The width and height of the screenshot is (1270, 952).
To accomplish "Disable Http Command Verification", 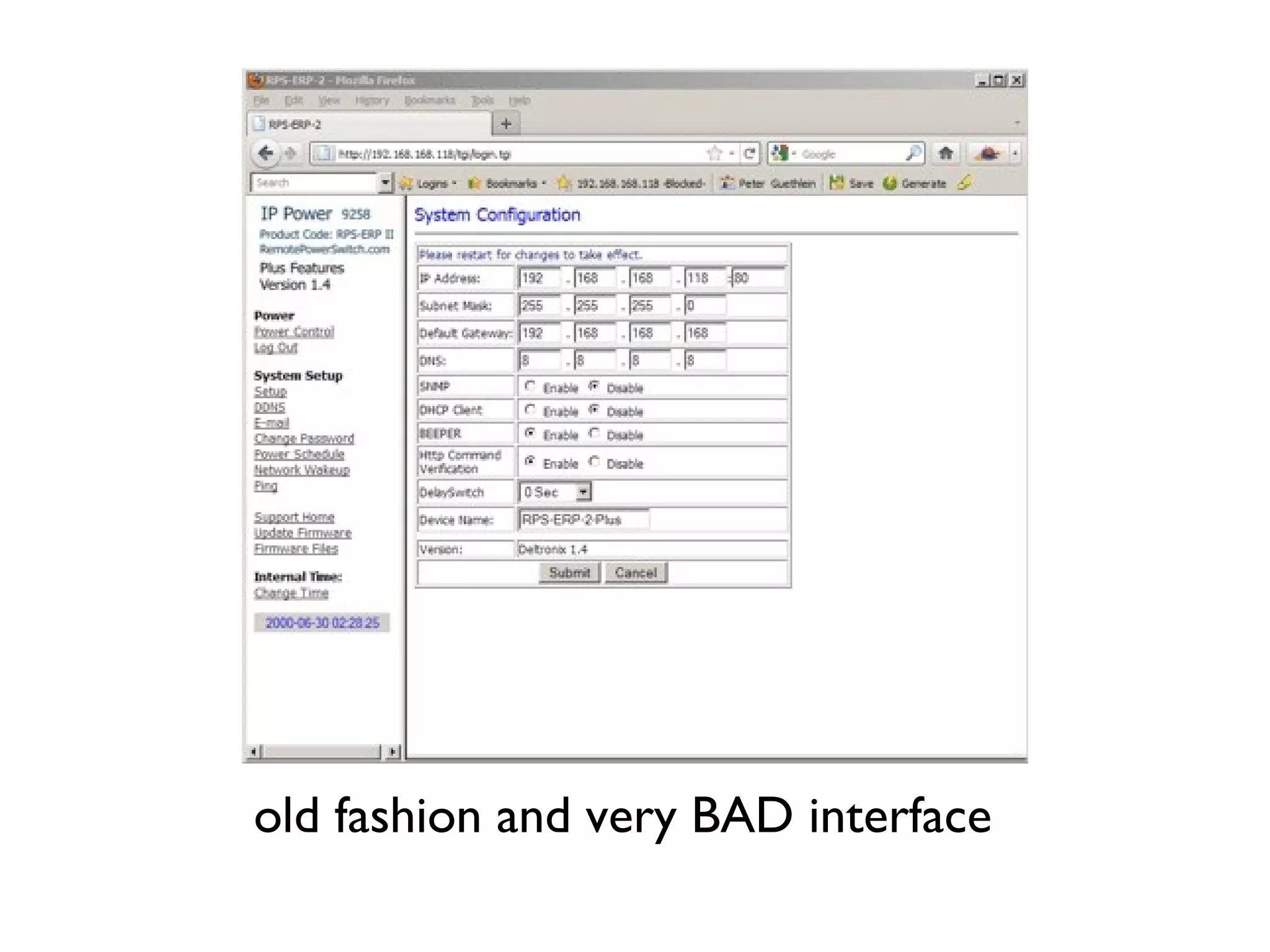I will coord(594,462).
